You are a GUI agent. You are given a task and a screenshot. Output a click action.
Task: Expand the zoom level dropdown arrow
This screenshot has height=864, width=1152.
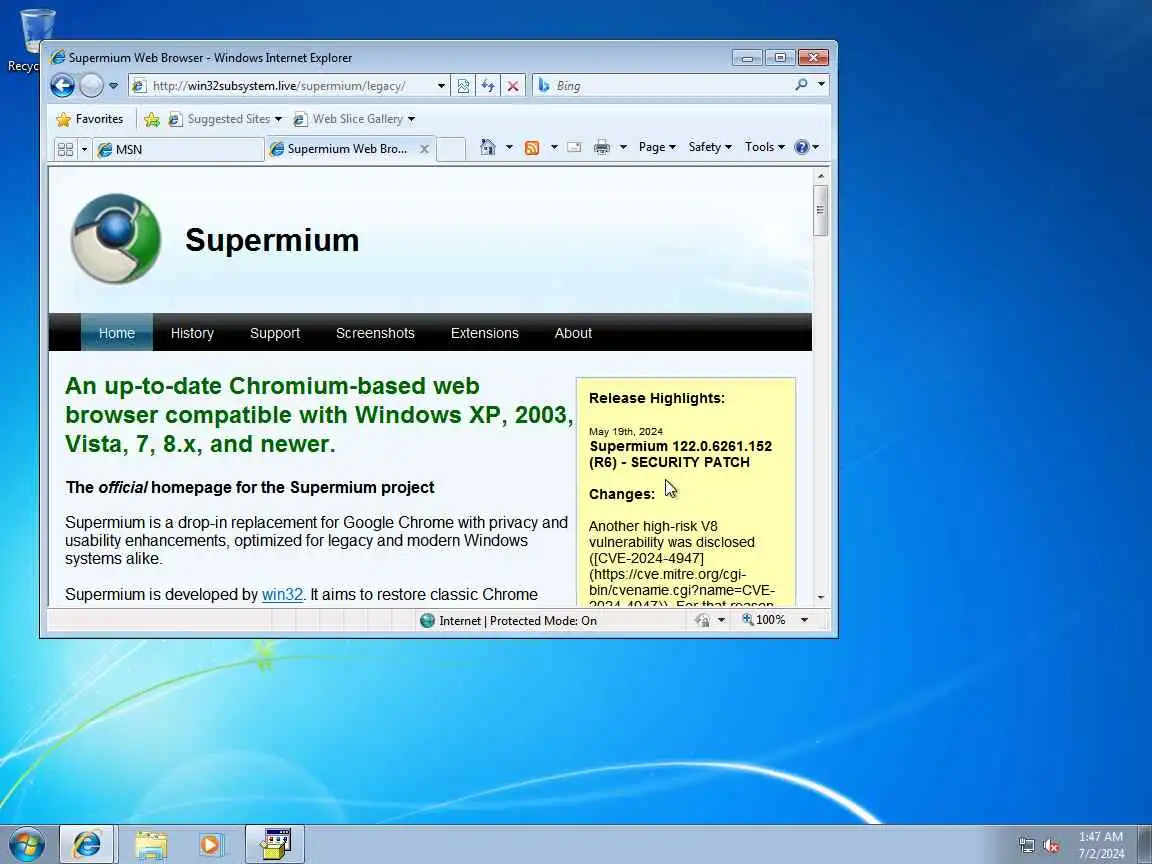804,620
